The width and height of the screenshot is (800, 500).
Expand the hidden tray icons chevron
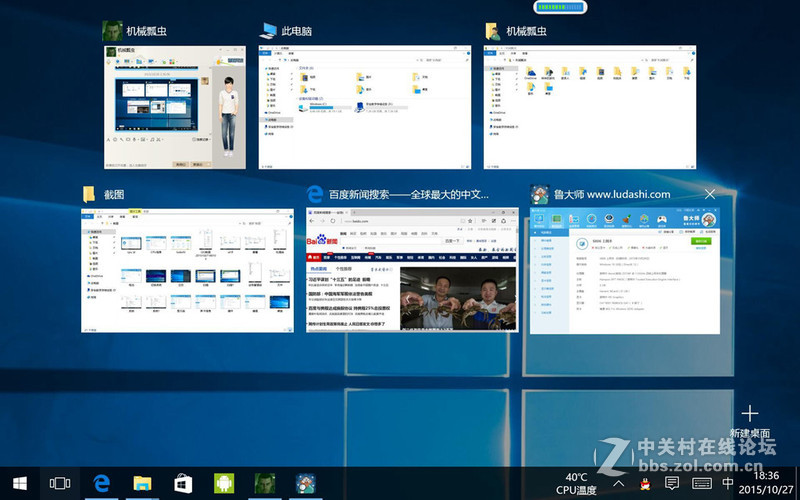tap(618, 483)
